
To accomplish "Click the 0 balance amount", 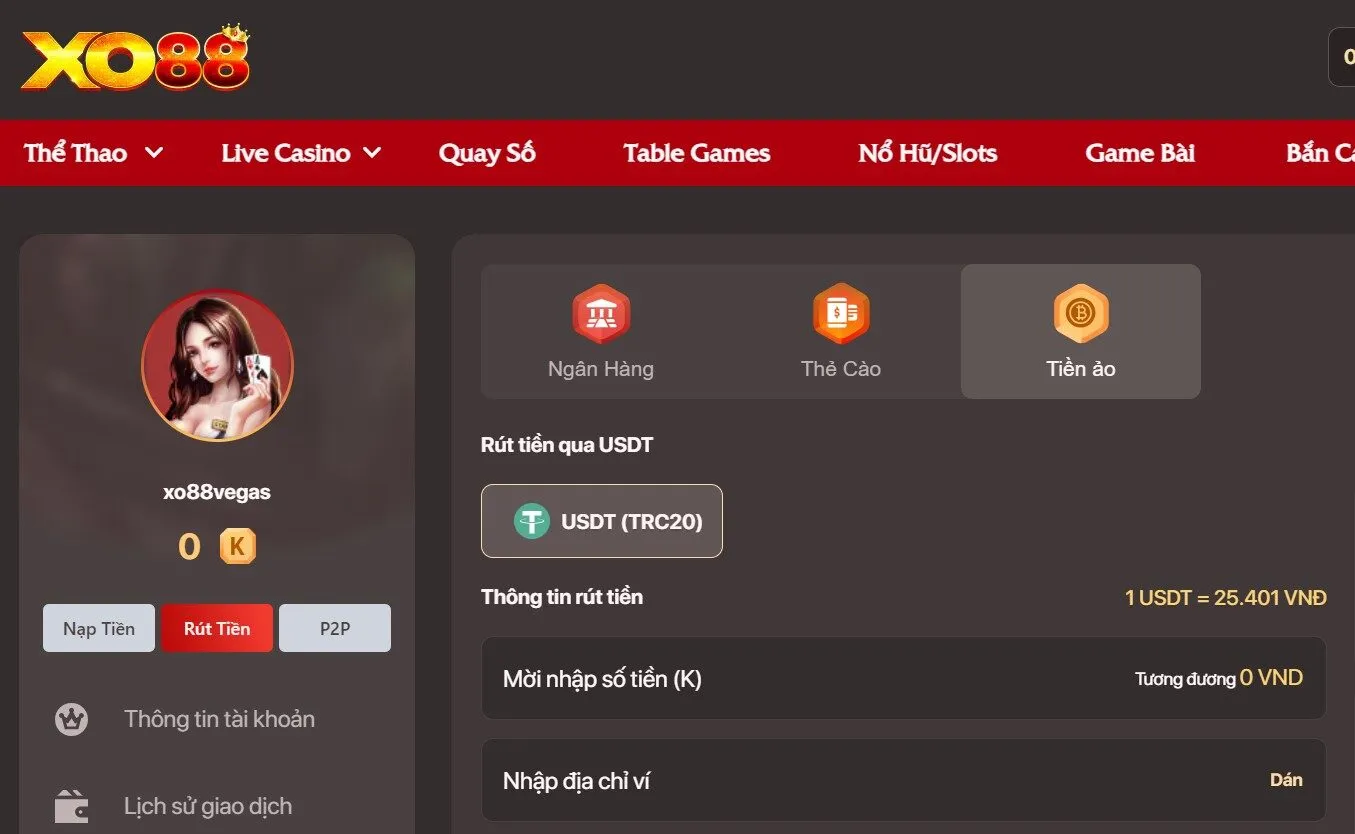I will click(189, 546).
